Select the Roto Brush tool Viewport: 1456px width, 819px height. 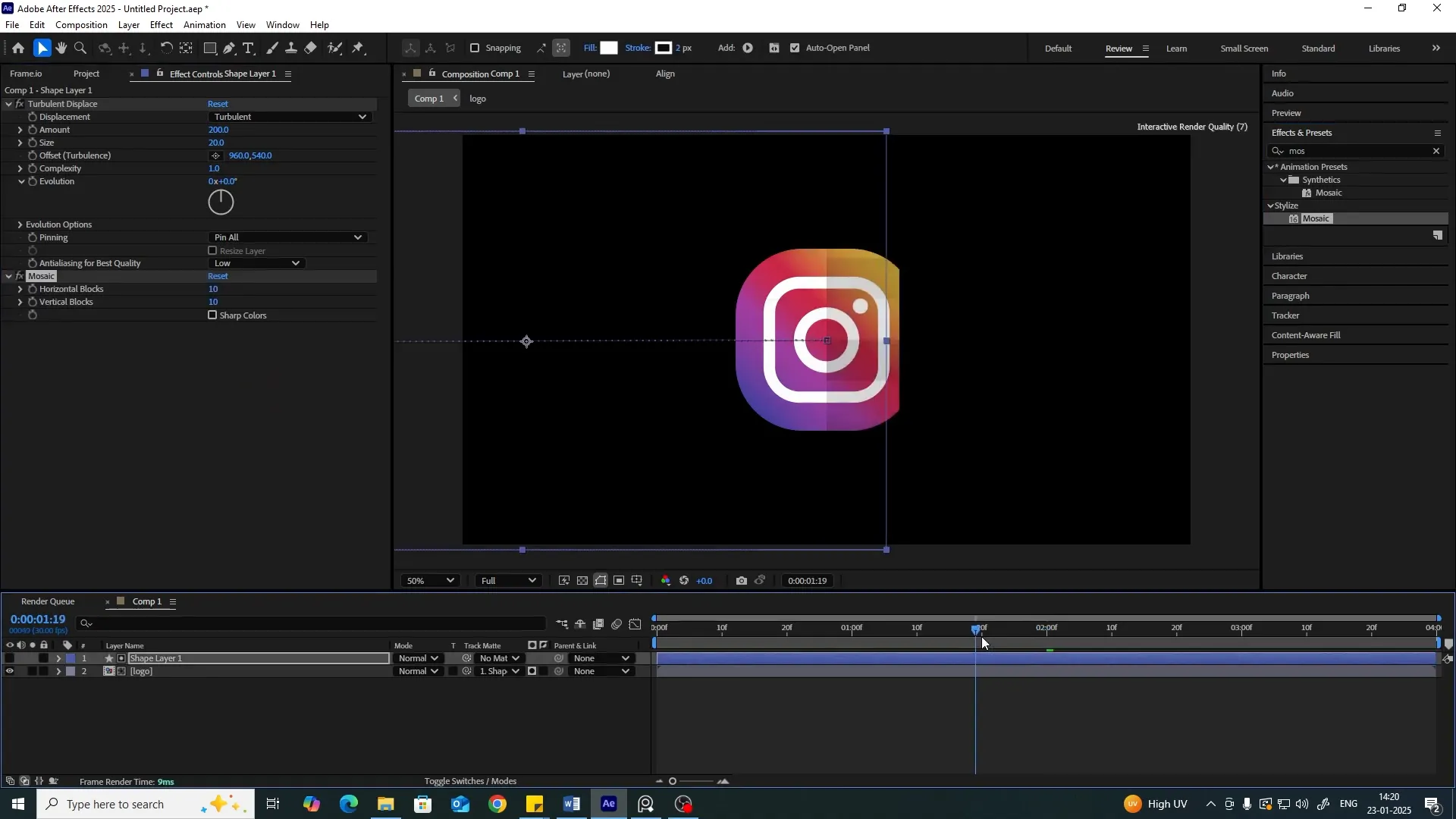click(334, 49)
